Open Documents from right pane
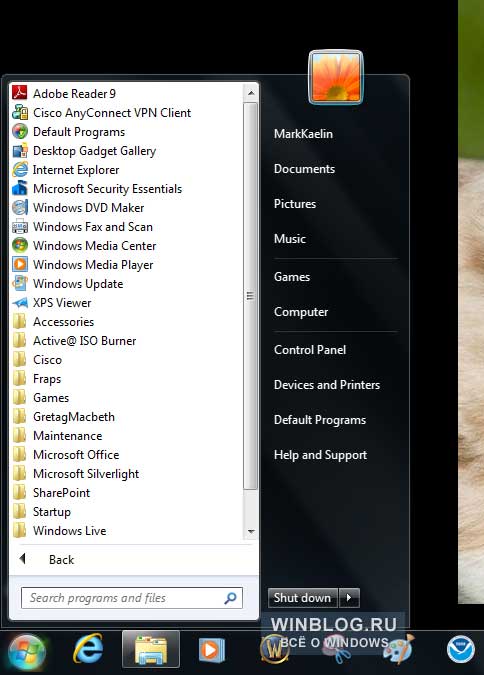The height and width of the screenshot is (675, 484). (x=304, y=169)
